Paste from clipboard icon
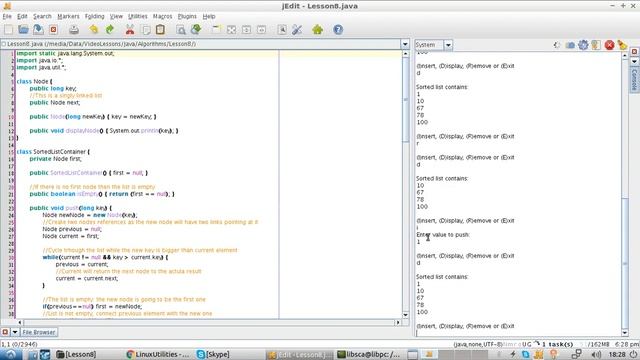640x360 pixels. 160,29
